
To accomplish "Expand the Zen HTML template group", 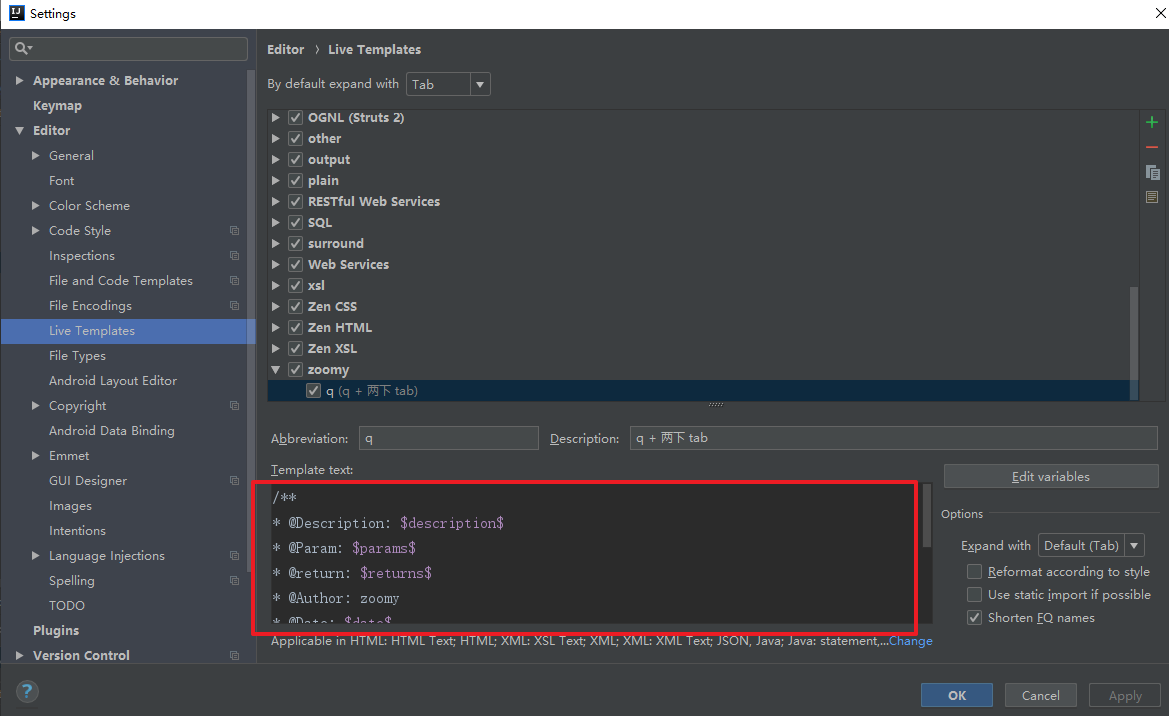I will coord(276,327).
